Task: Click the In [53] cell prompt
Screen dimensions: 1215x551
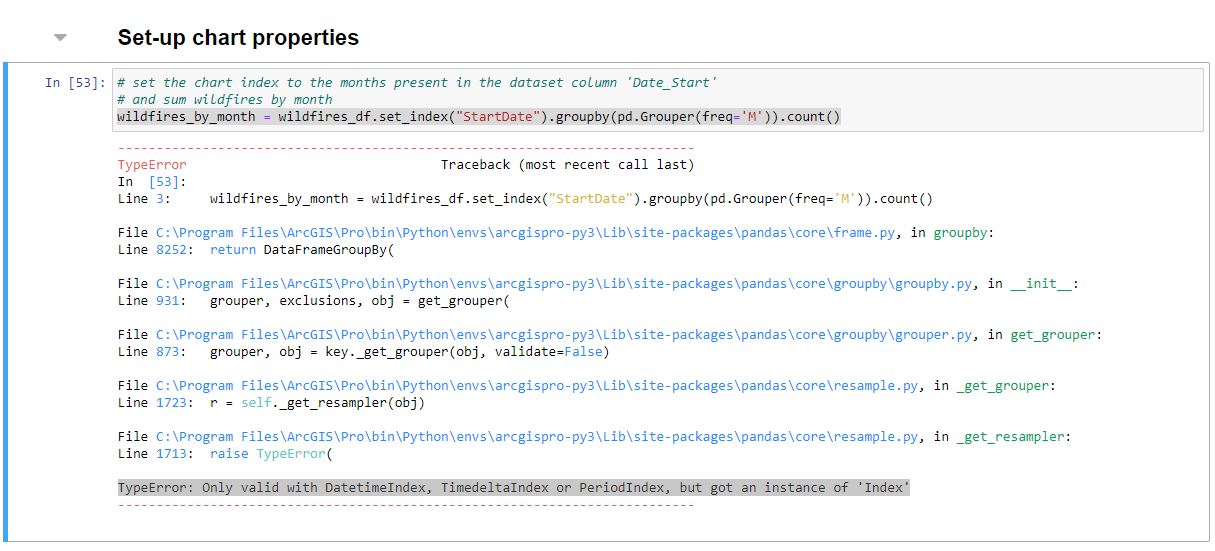Action: point(74,83)
